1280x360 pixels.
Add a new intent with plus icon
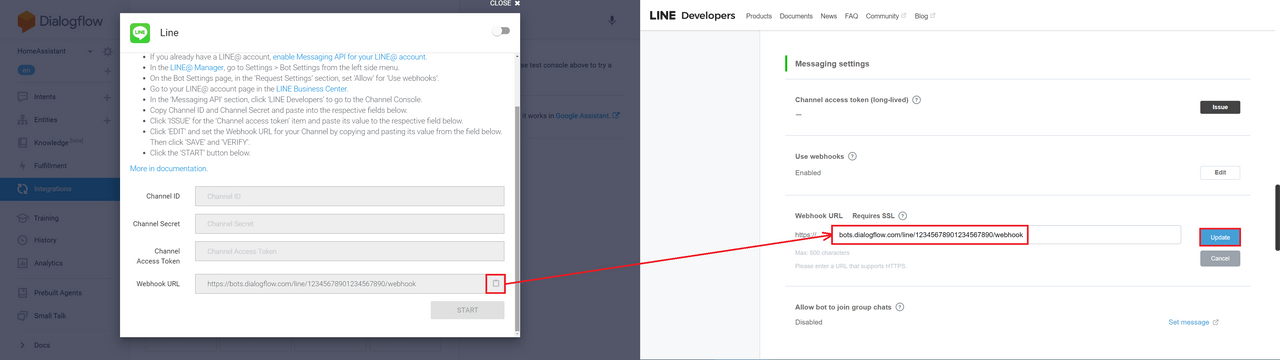pos(107,98)
